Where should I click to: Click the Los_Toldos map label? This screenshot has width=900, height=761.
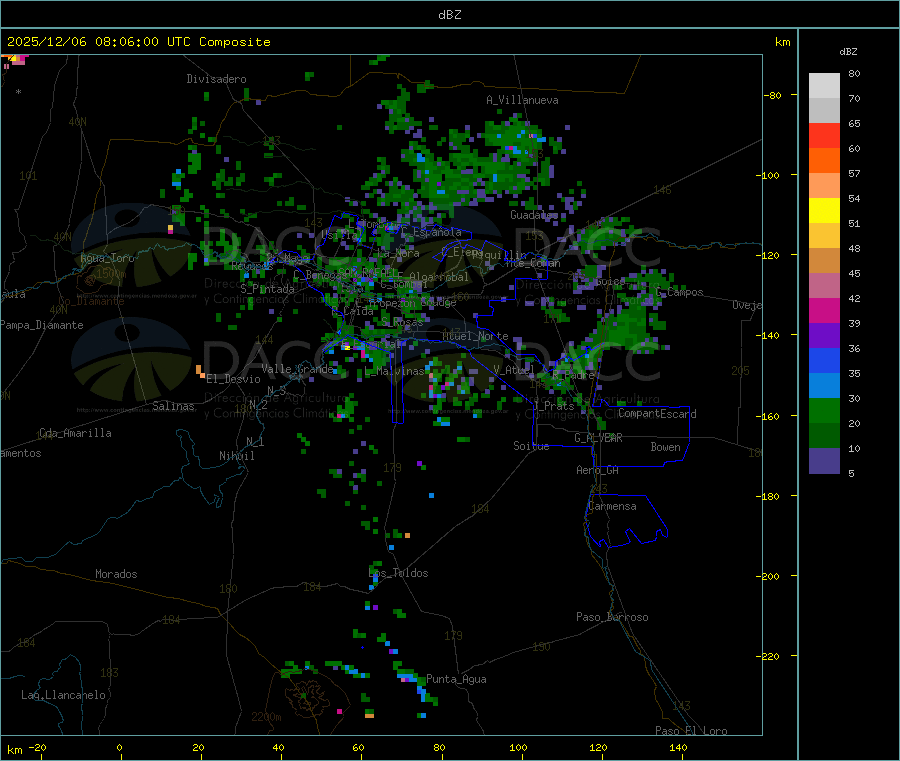398,573
